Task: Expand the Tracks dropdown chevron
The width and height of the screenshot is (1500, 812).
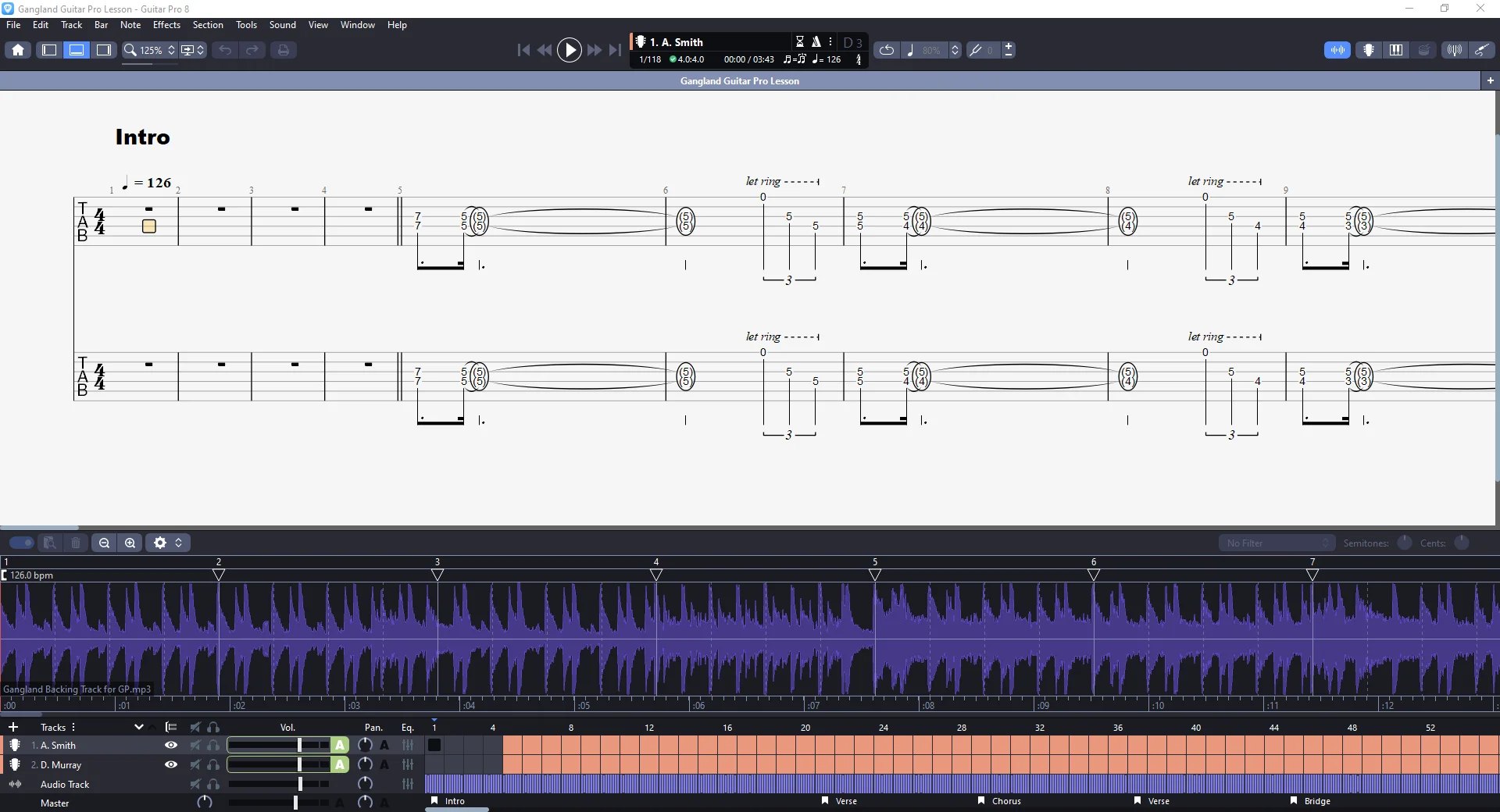Action: (x=138, y=727)
